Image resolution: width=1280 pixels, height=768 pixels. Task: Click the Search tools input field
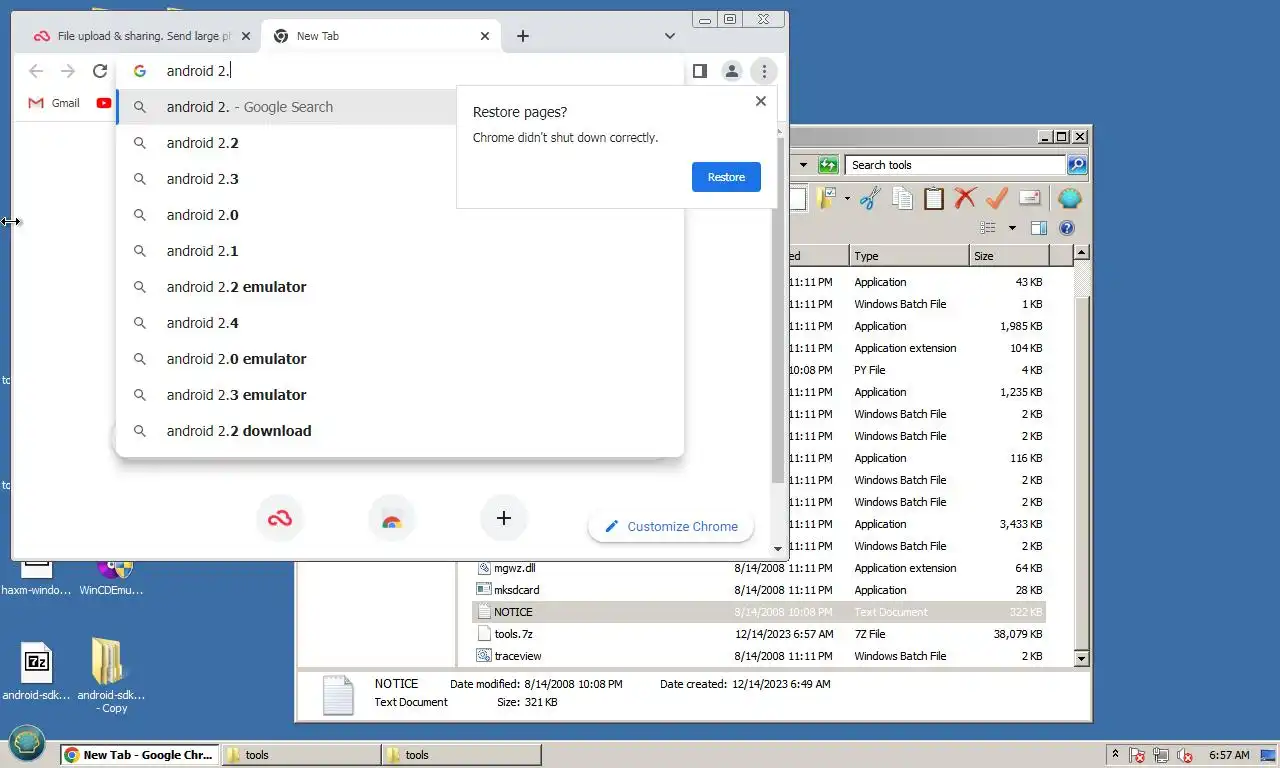pos(955,165)
